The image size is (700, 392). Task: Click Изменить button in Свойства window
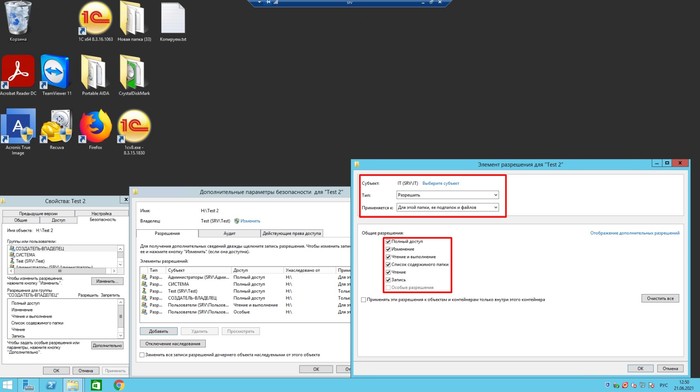pyautogui.click(x=107, y=281)
